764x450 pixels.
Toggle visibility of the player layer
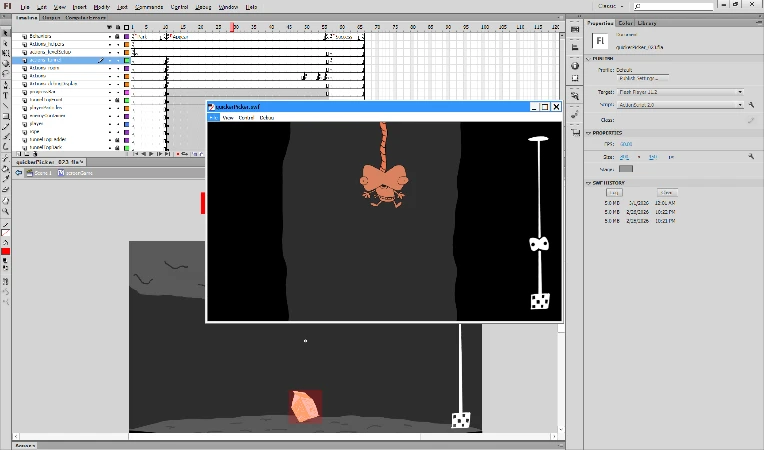click(x=110, y=124)
